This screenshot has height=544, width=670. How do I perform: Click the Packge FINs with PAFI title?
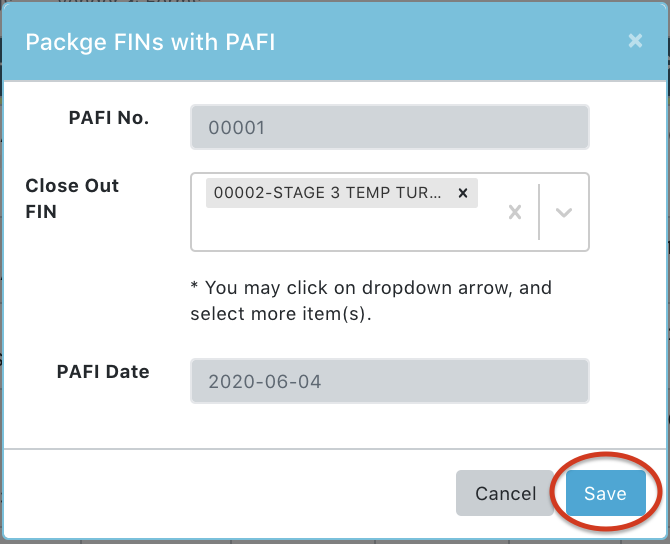pos(150,42)
